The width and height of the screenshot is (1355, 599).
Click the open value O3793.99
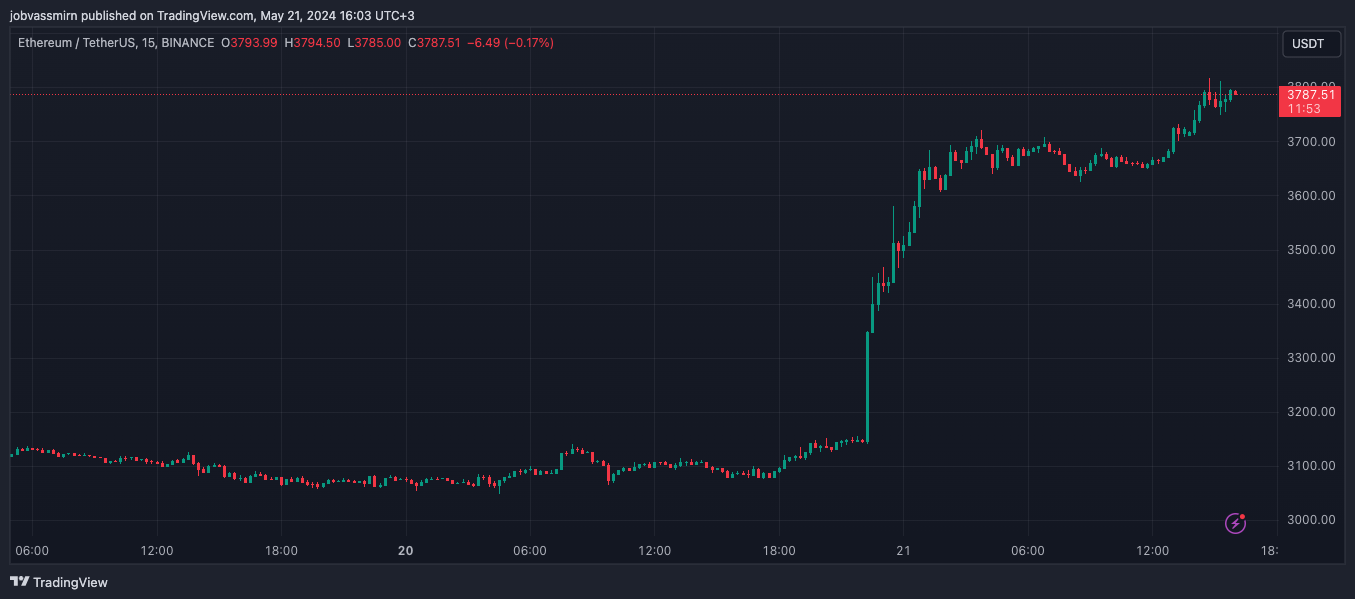pyautogui.click(x=250, y=43)
